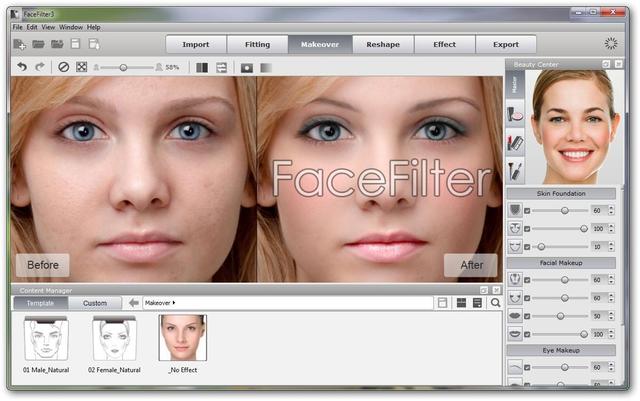Toggle checkbox for Facial Makeup row valued 100
This screenshot has width=640, height=401.
pyautogui.click(x=527, y=334)
